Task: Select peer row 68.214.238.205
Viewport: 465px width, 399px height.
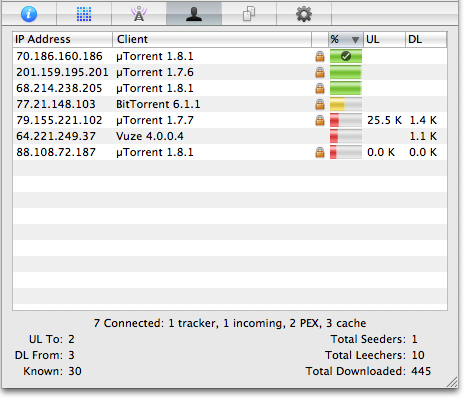Action: [x=230, y=88]
